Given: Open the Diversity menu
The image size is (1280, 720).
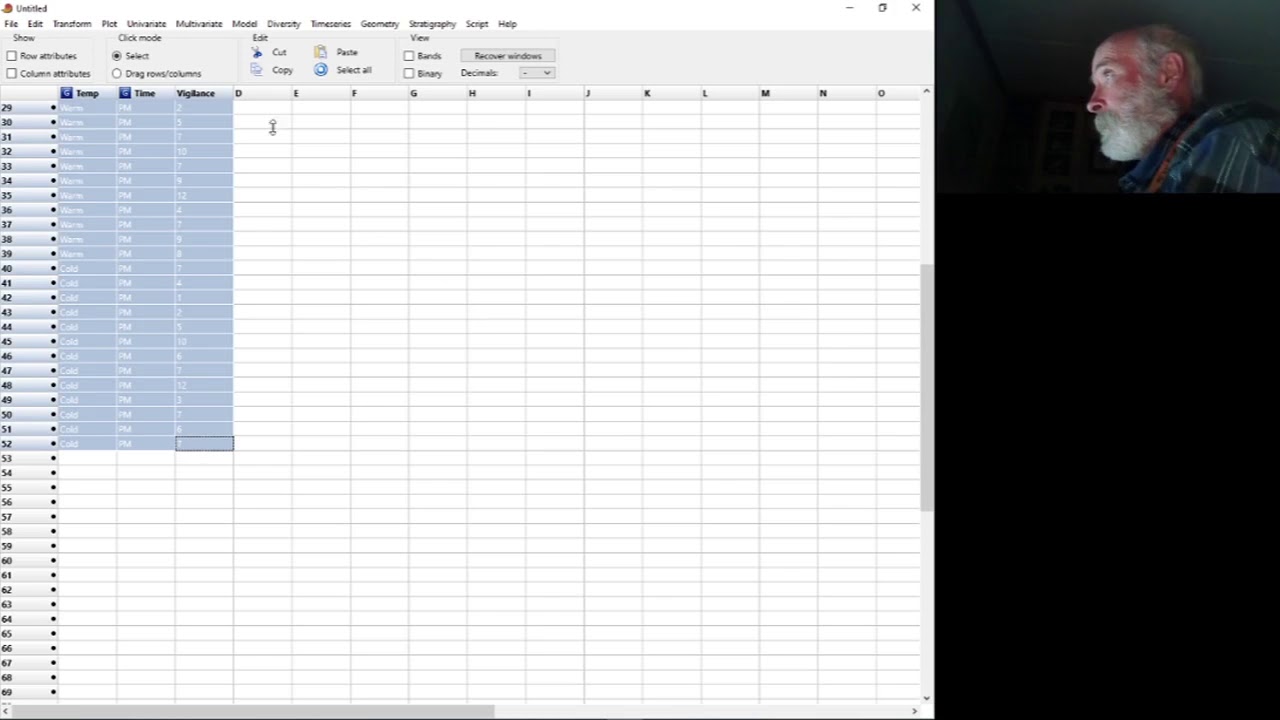Looking at the screenshot, I should (284, 24).
